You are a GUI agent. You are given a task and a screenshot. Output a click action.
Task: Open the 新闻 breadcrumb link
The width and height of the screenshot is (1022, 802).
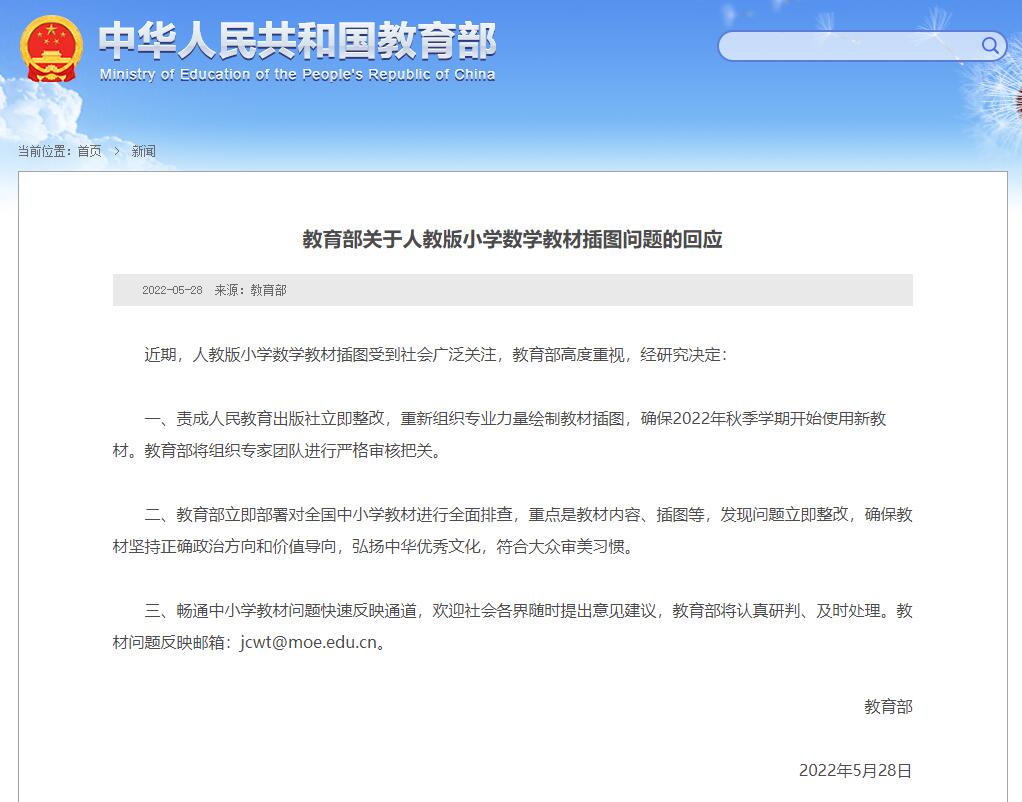tap(141, 151)
